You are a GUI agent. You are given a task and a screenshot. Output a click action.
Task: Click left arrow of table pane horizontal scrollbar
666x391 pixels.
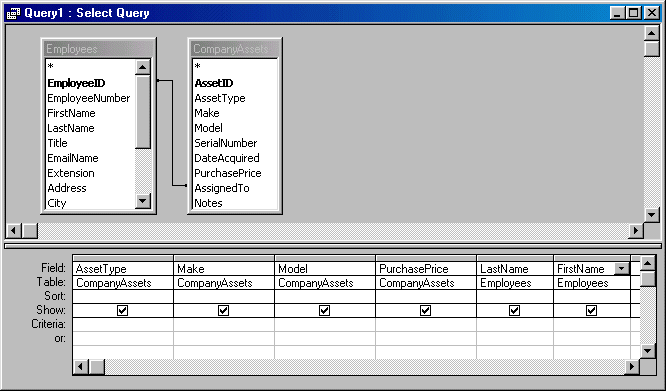pyautogui.click(x=14, y=231)
